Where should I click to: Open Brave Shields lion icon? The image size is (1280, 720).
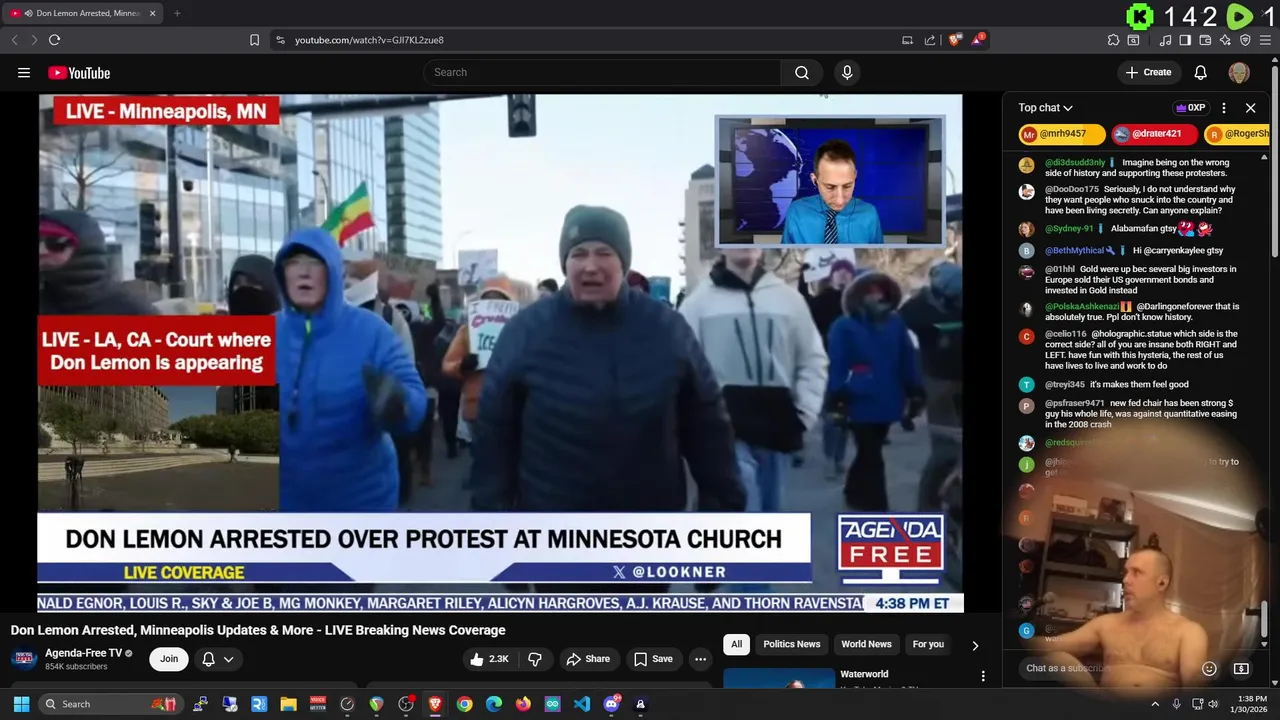(x=955, y=40)
